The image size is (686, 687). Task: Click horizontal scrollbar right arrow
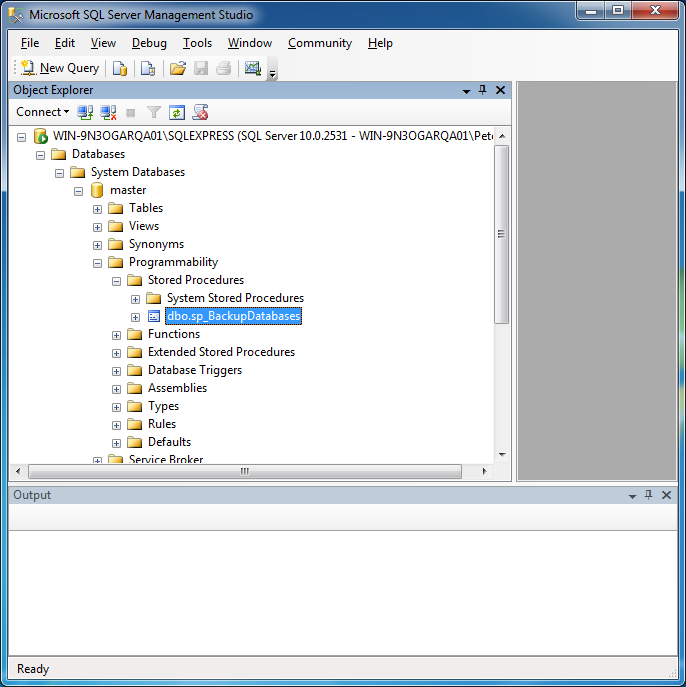484,471
